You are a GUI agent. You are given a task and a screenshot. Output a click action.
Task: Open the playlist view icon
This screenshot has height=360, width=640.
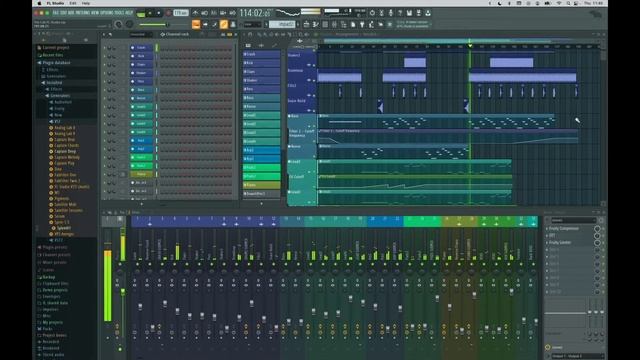point(307,24)
